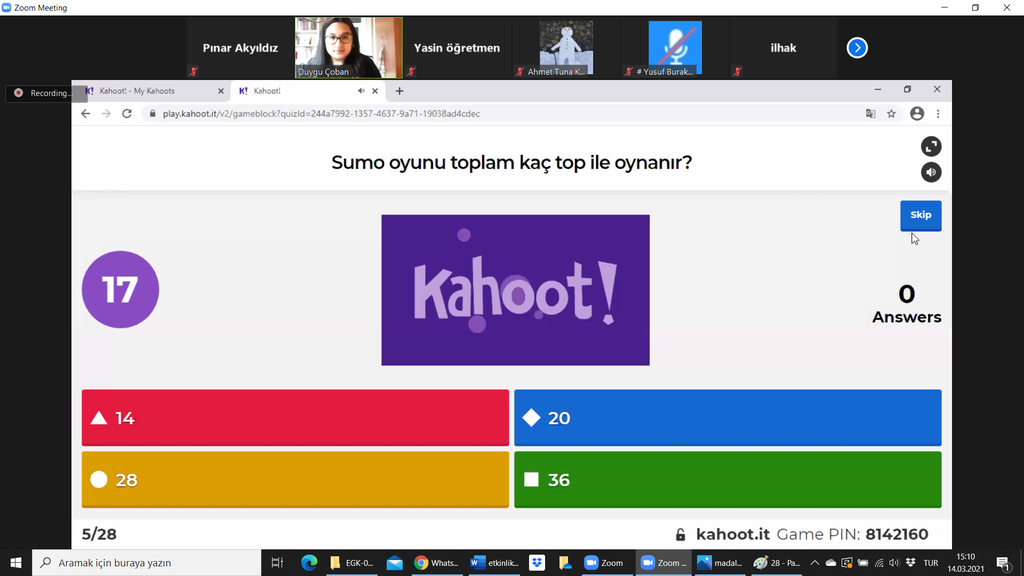Open the Chrome profile icon
1024x576 pixels.
click(917, 114)
